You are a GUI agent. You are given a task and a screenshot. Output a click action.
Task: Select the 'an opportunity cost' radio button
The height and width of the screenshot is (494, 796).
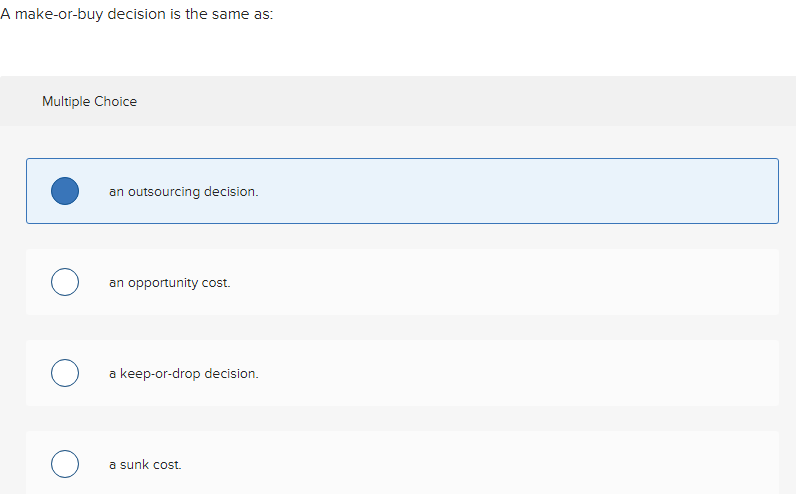tap(65, 282)
